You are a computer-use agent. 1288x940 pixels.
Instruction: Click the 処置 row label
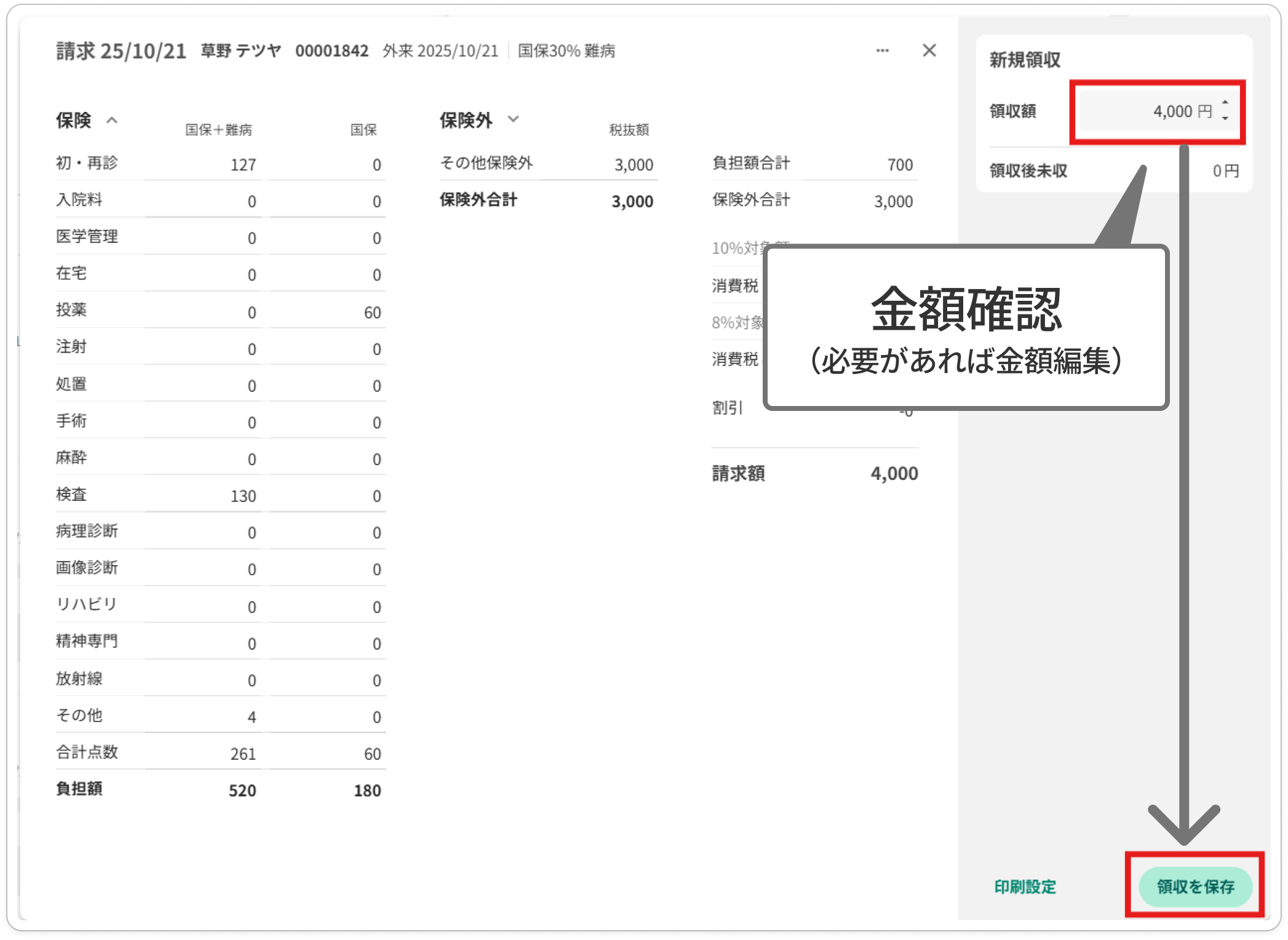(x=71, y=384)
